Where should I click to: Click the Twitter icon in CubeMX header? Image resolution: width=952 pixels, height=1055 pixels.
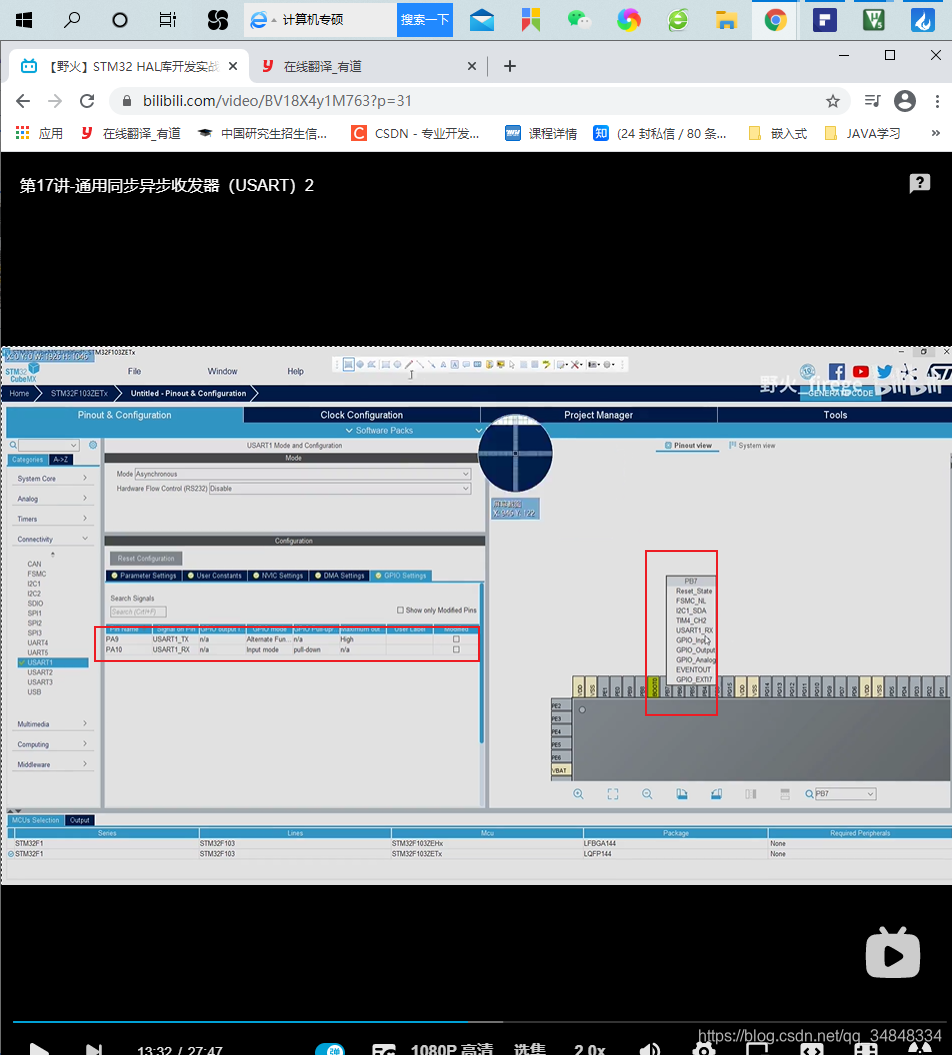pos(885,371)
